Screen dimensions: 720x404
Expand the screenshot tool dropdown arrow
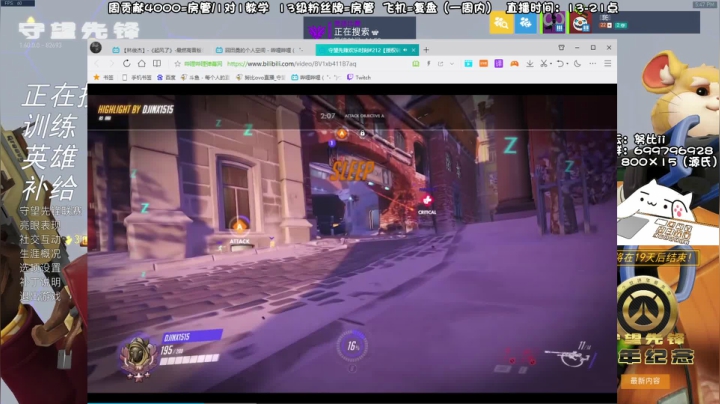pos(550,64)
